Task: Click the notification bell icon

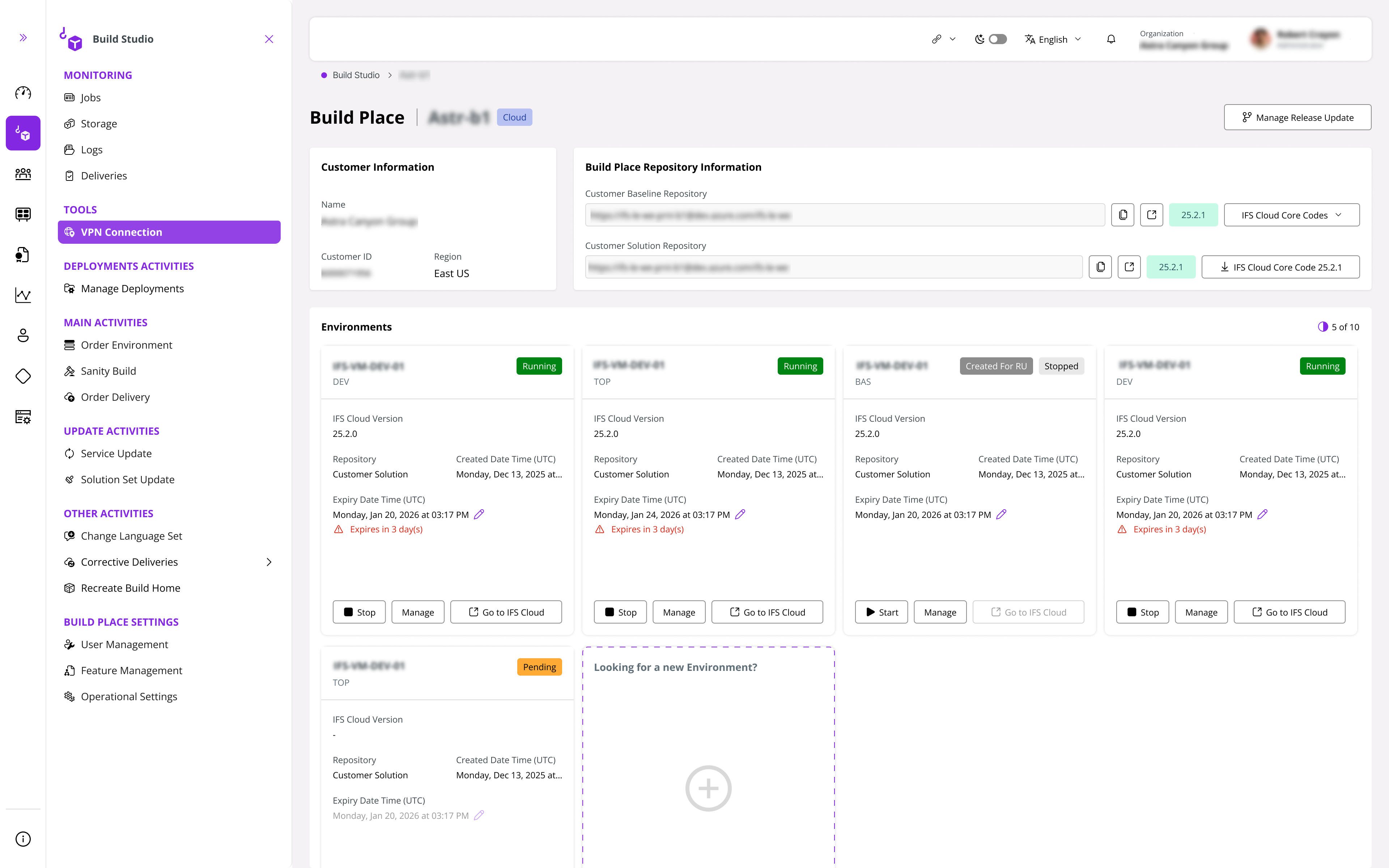Action: tap(1111, 38)
